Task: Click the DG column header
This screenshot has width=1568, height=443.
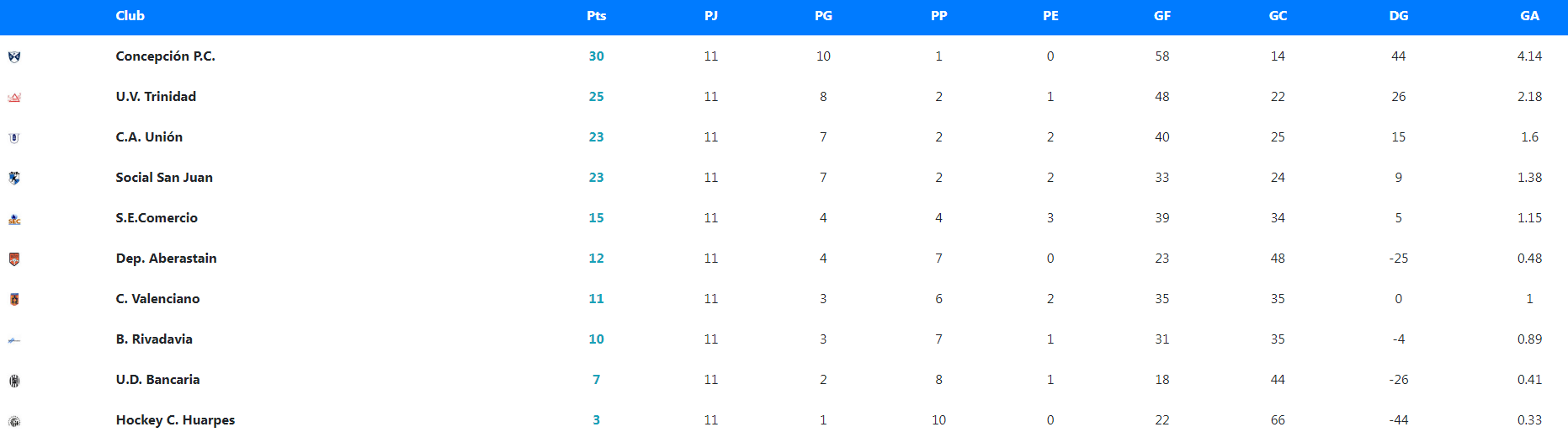Action: coord(1399,16)
